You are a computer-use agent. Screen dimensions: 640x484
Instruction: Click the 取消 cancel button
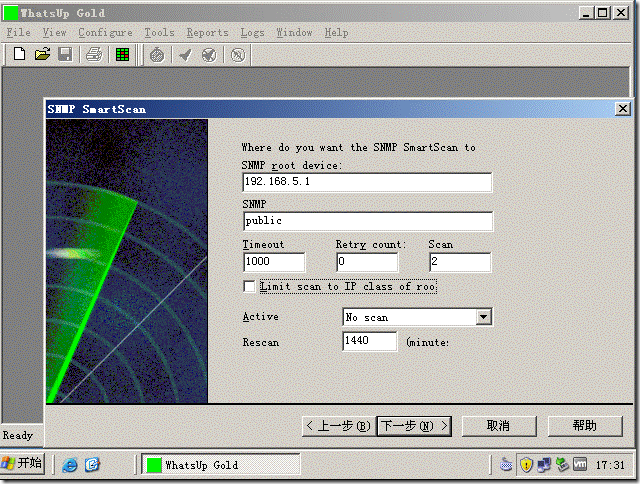tap(499, 426)
